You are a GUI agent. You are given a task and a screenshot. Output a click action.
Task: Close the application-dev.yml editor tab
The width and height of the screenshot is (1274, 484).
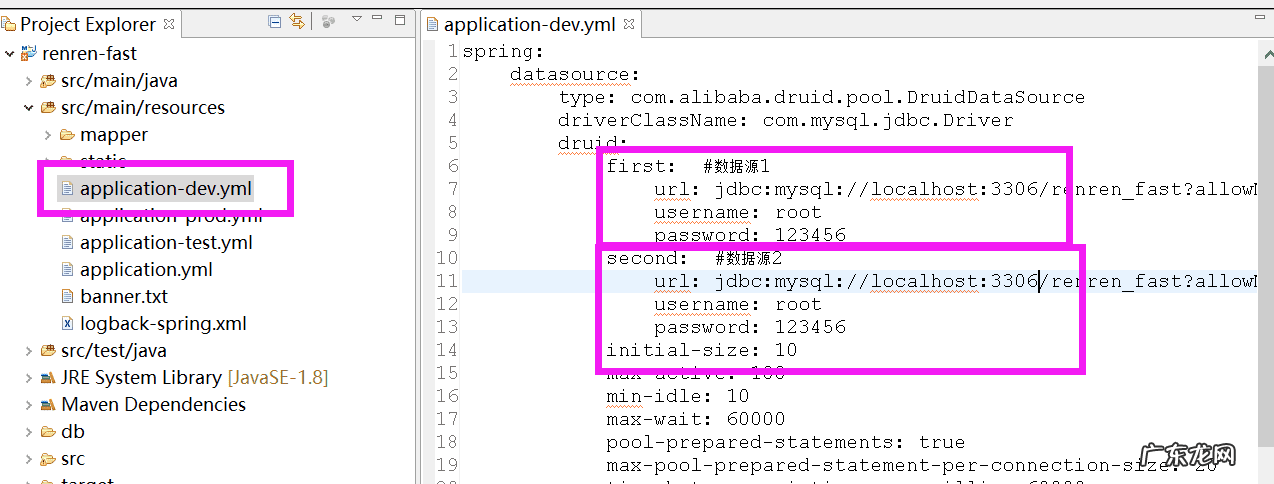[x=628, y=24]
